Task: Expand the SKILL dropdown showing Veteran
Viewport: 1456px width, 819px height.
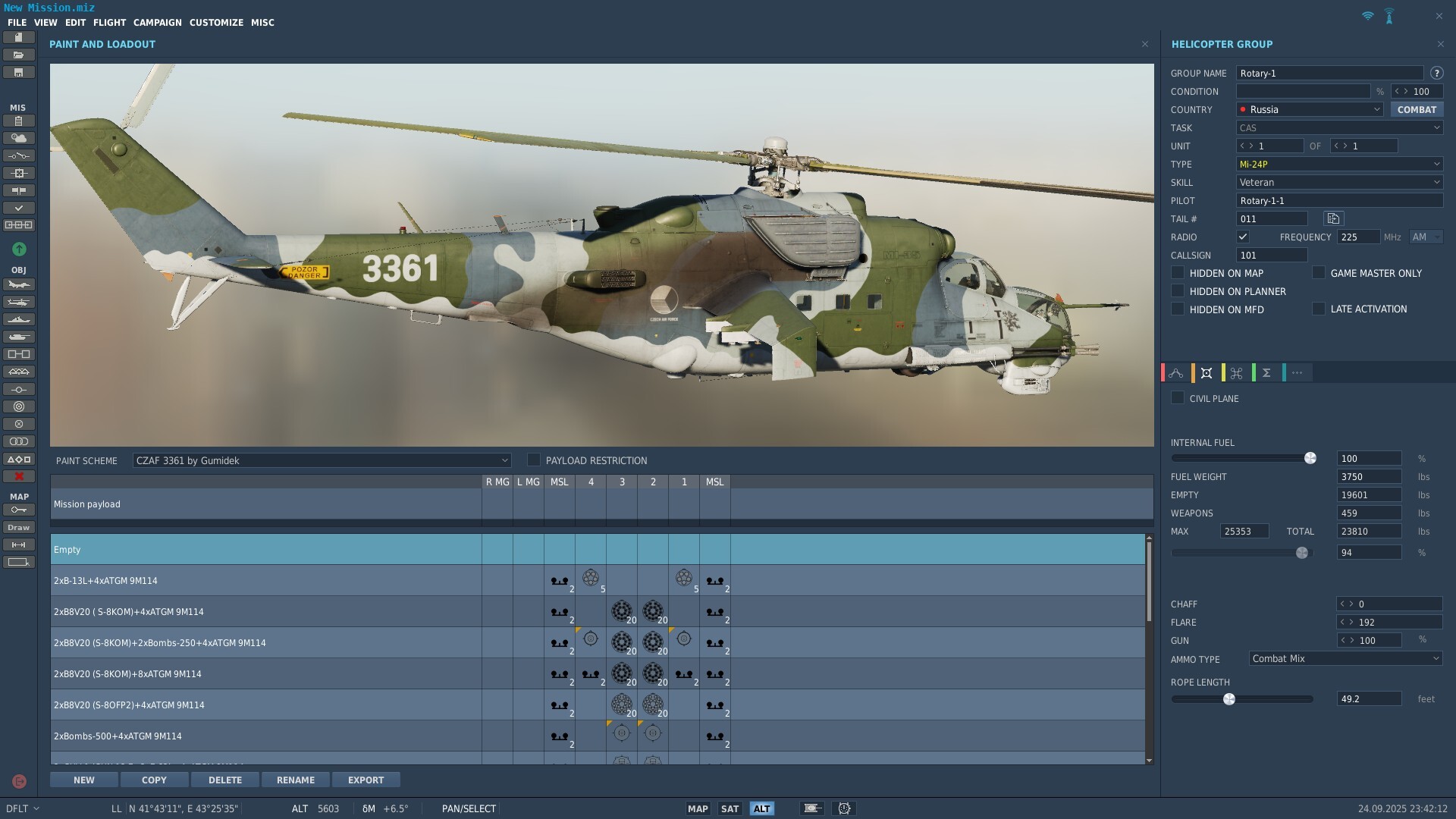Action: [x=1339, y=182]
